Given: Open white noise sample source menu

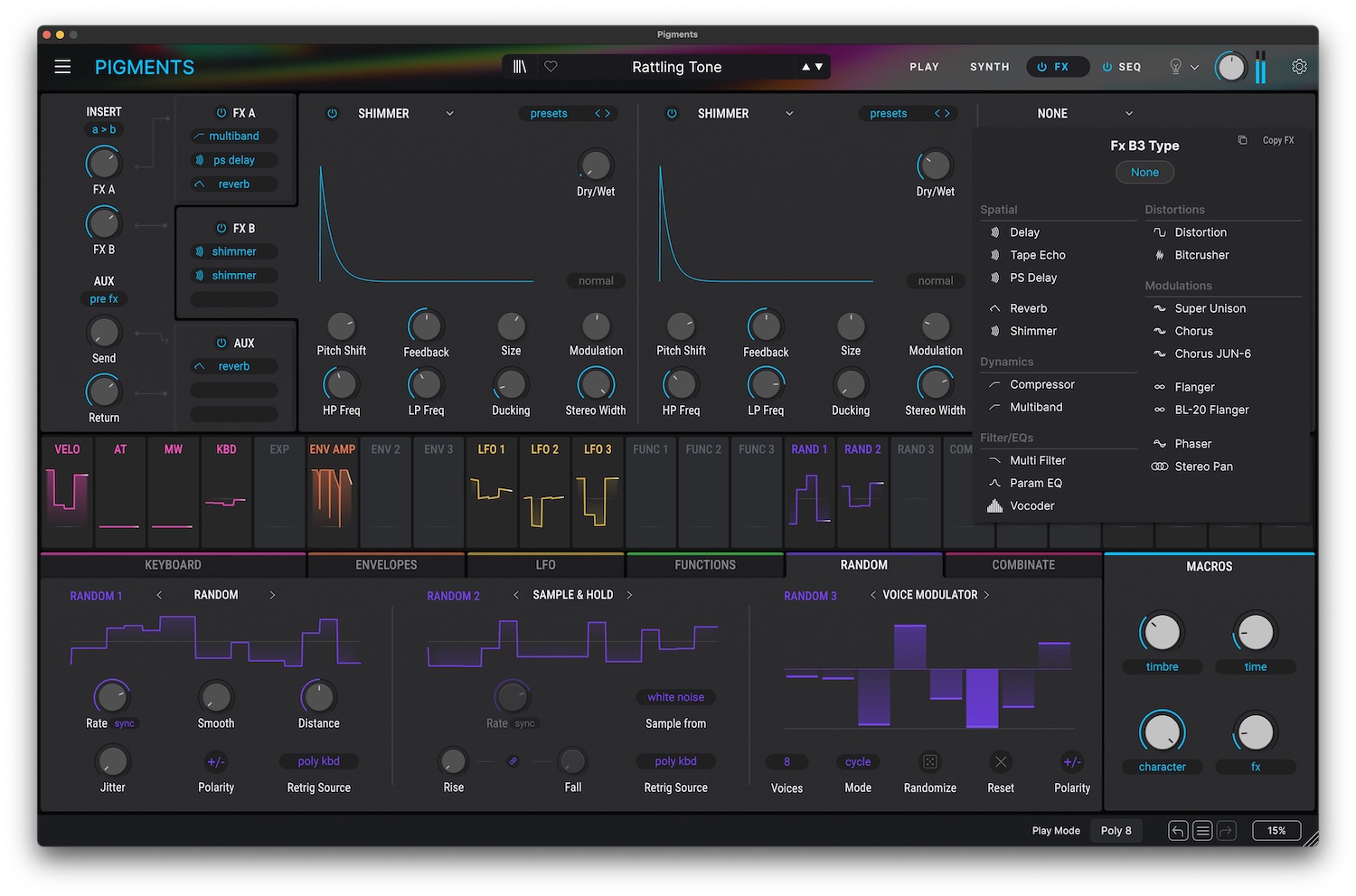Looking at the screenshot, I should [675, 697].
